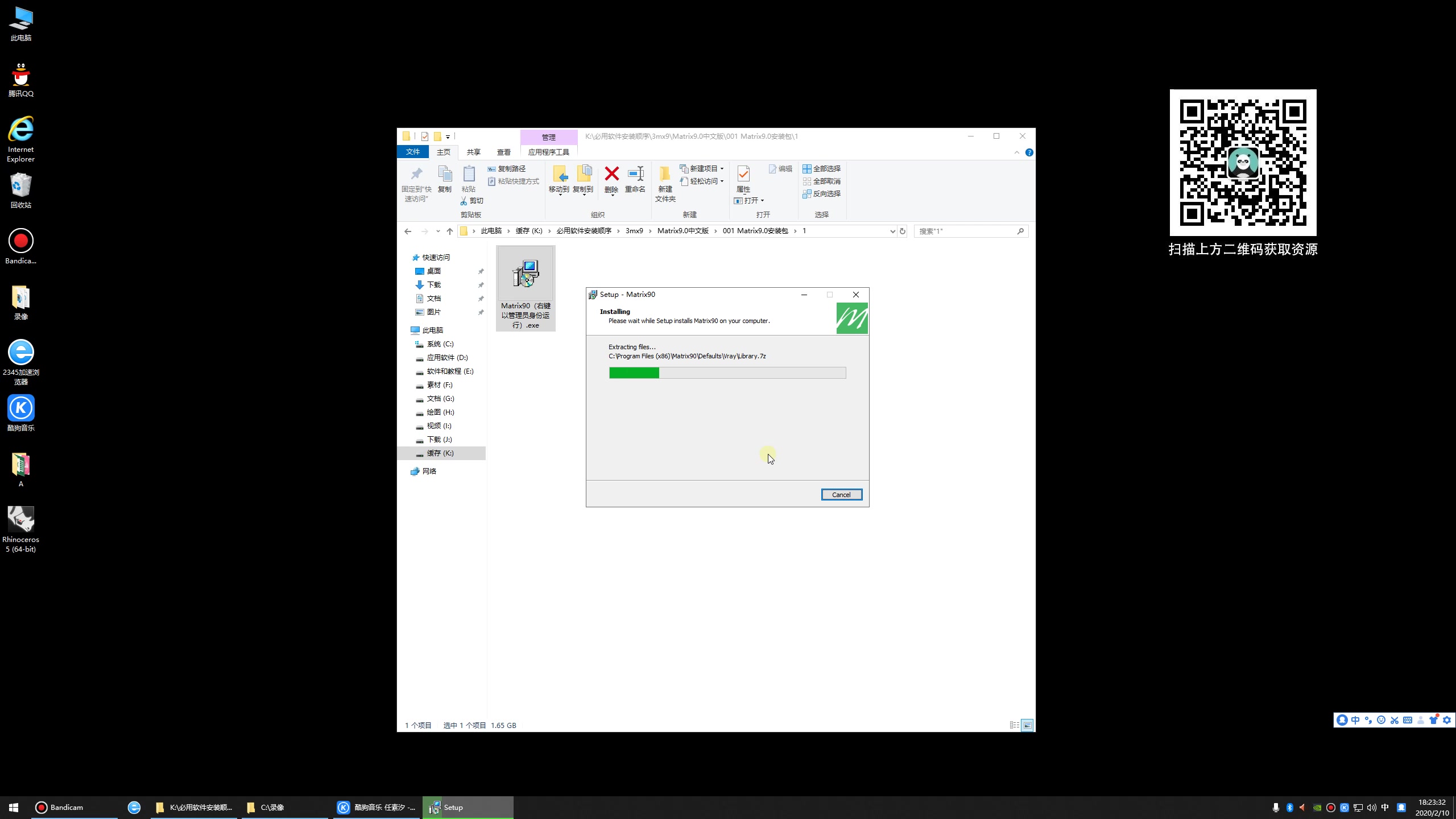
Task: Open the Quick Access Toolbar customize dropdown
Action: point(448,136)
